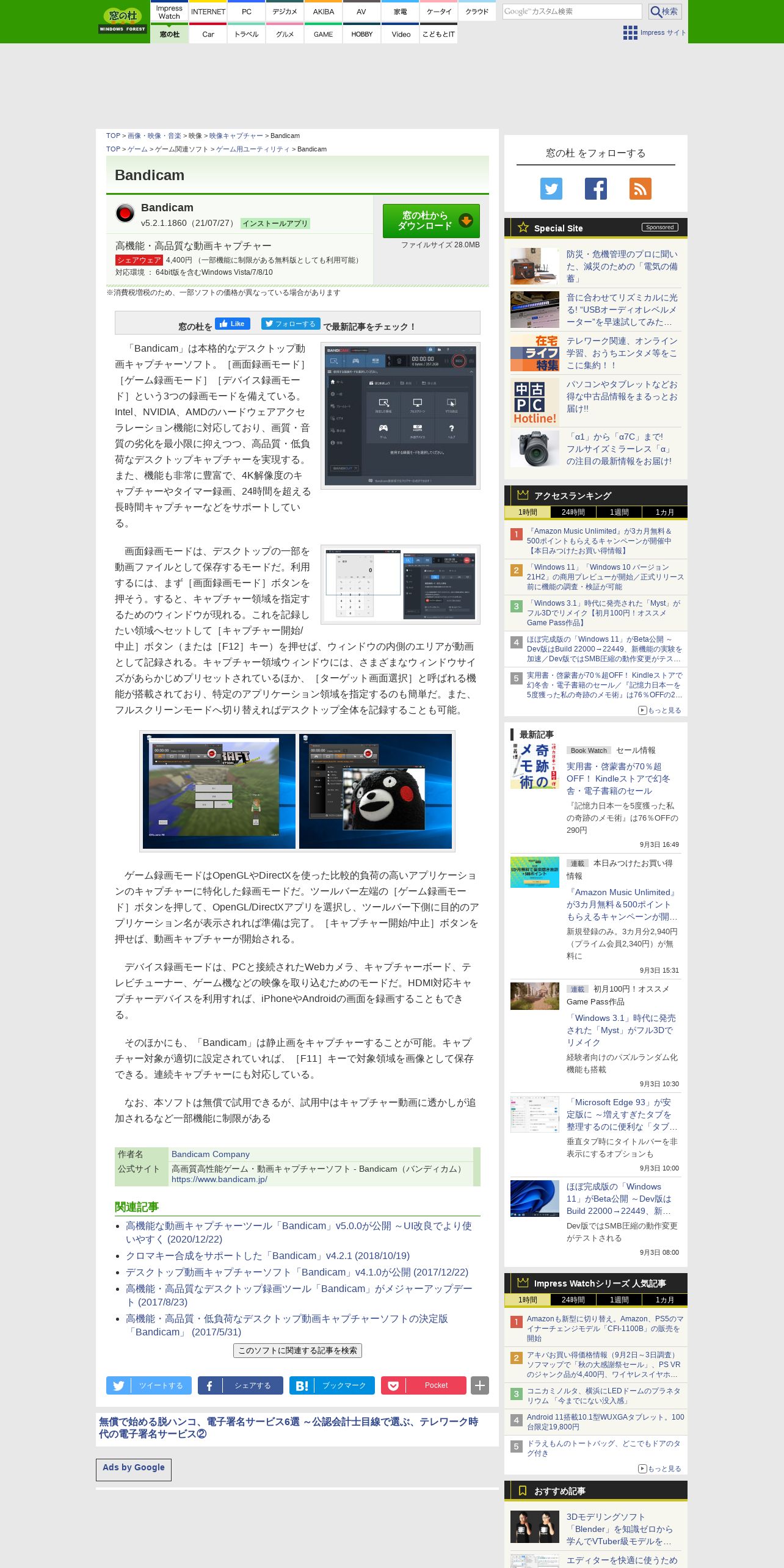Open the Car nav tab
This screenshot has height=1568, width=784.
[208, 34]
